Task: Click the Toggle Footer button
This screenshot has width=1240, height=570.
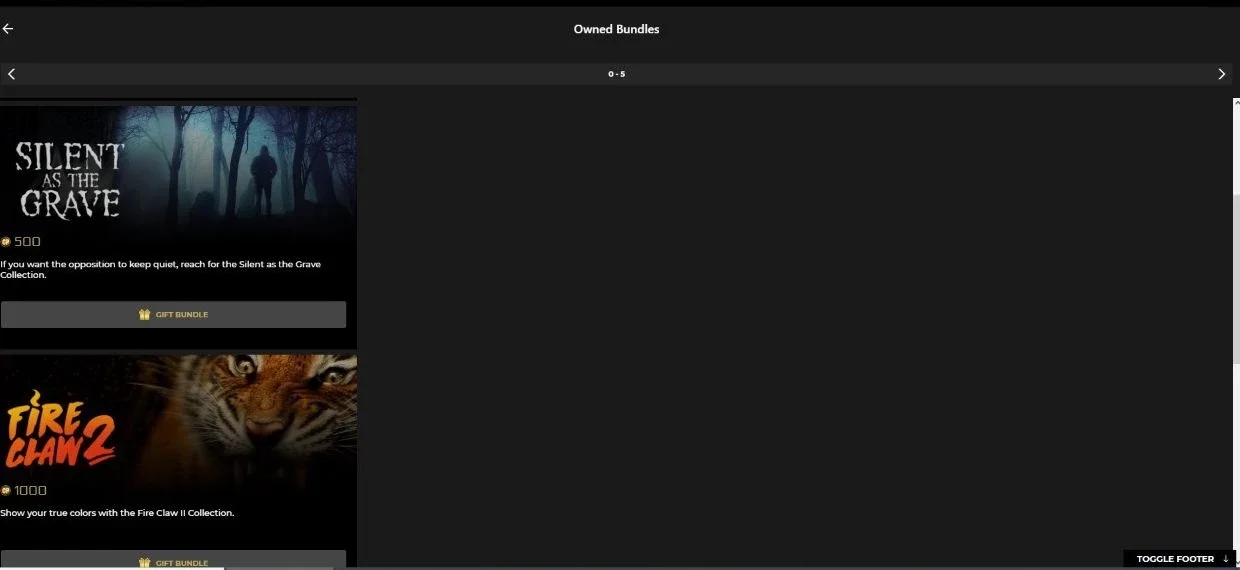Action: (1179, 559)
